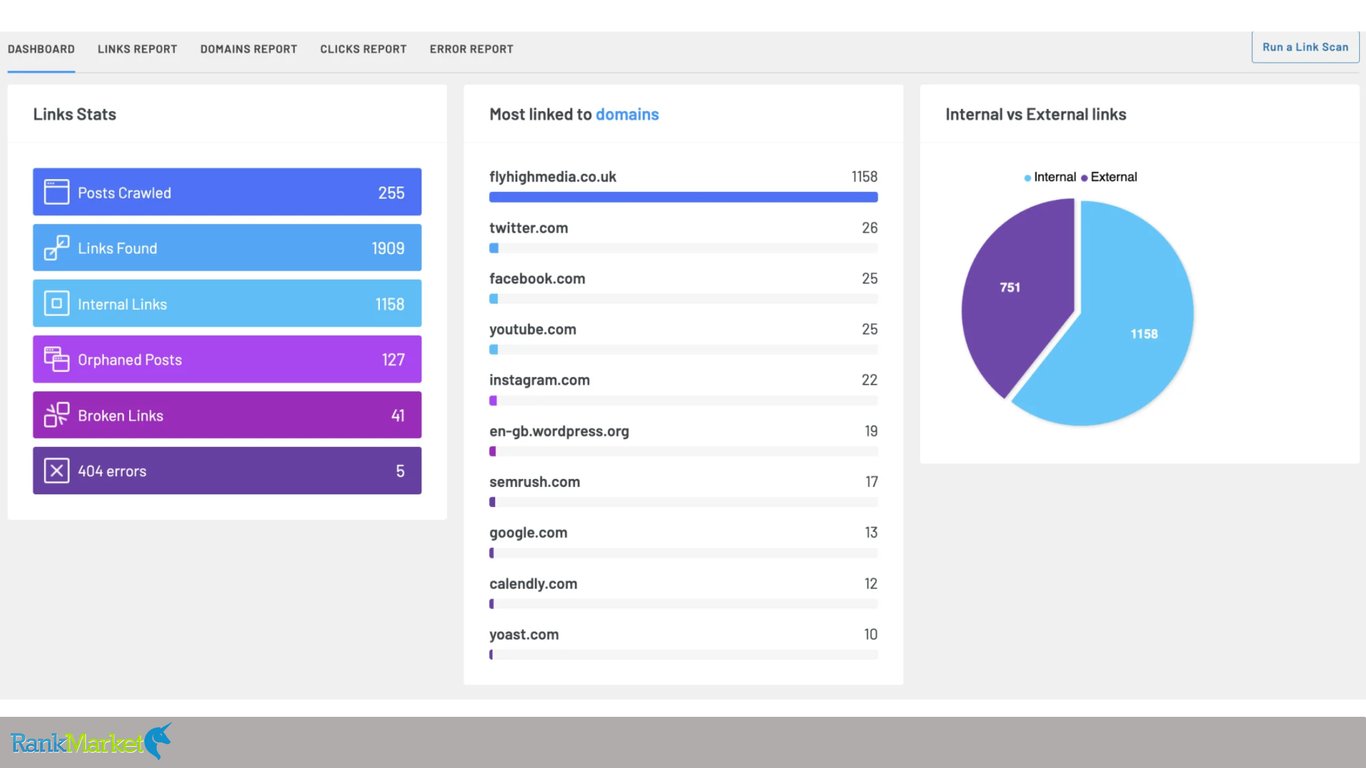1366x768 pixels.
Task: Open the Clicks Report tab
Action: 363,49
